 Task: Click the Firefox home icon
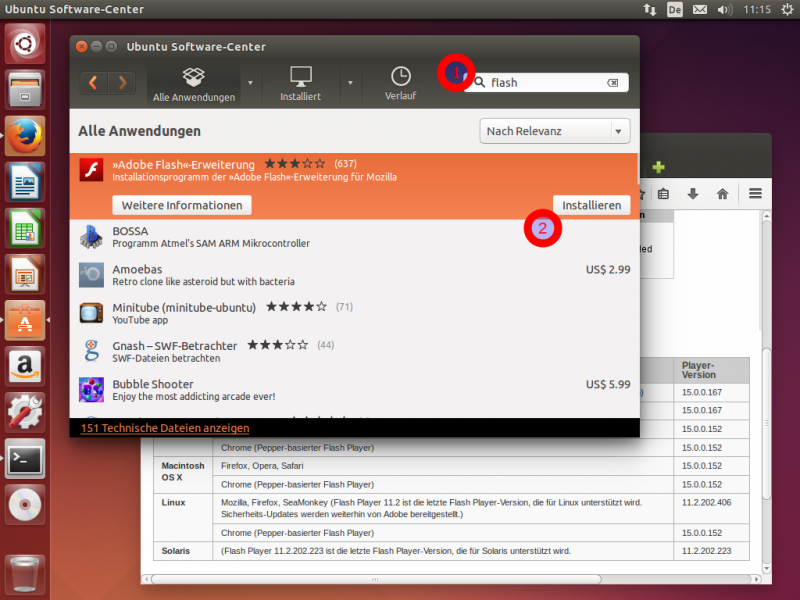click(x=722, y=193)
